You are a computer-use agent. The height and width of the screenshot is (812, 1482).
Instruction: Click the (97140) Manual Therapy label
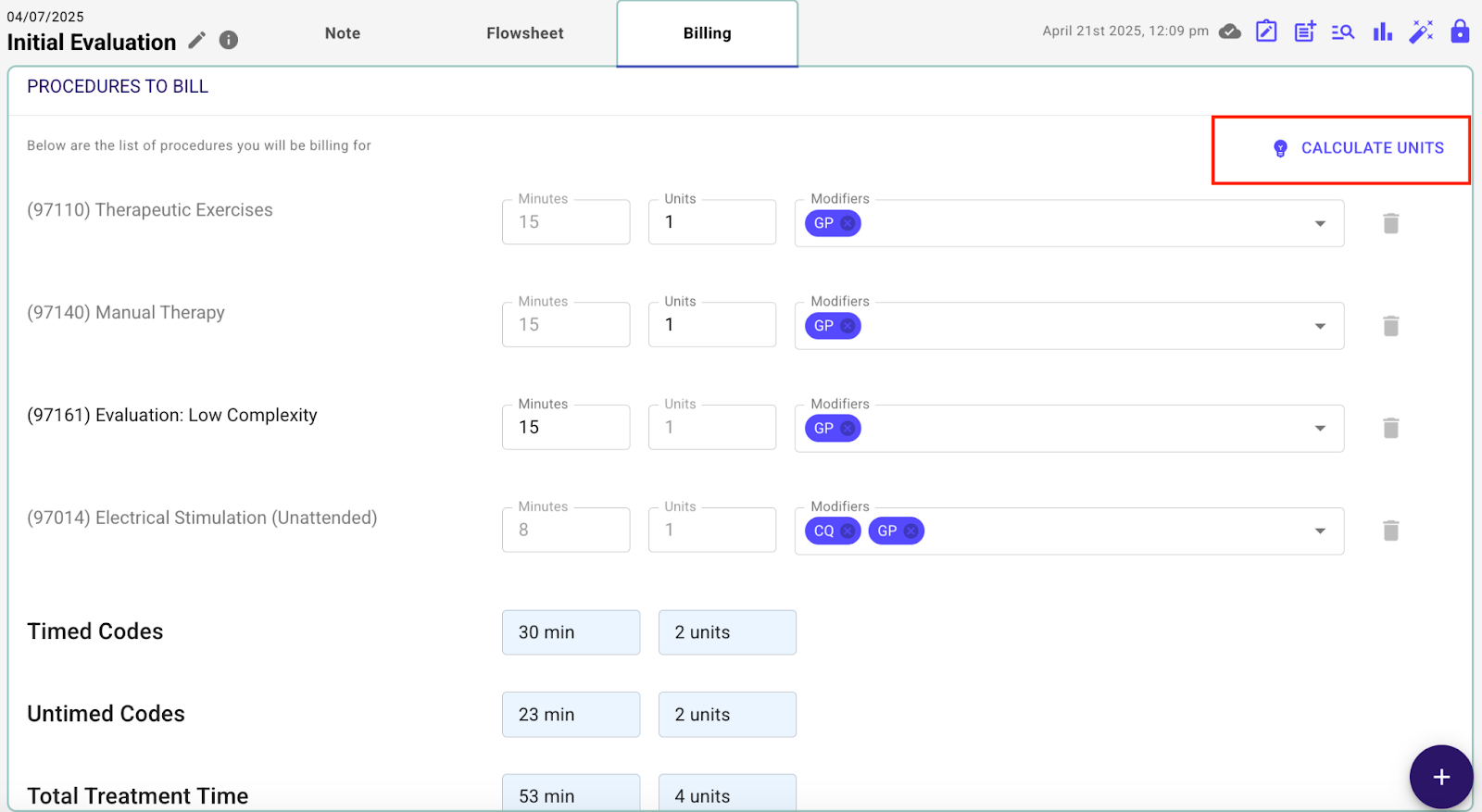[x=126, y=313]
